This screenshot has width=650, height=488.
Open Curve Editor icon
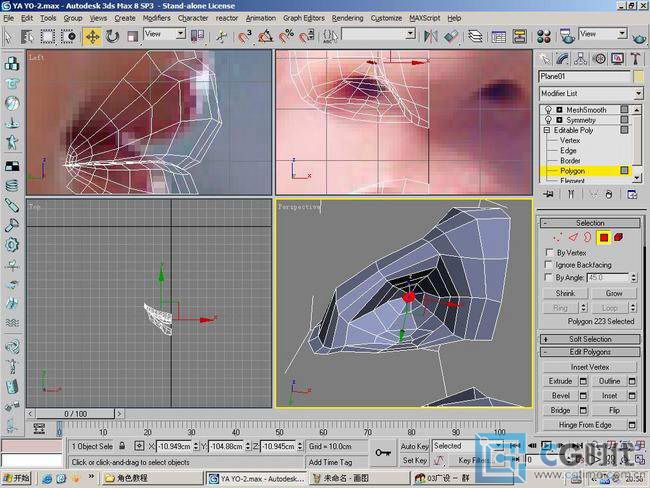[499, 37]
